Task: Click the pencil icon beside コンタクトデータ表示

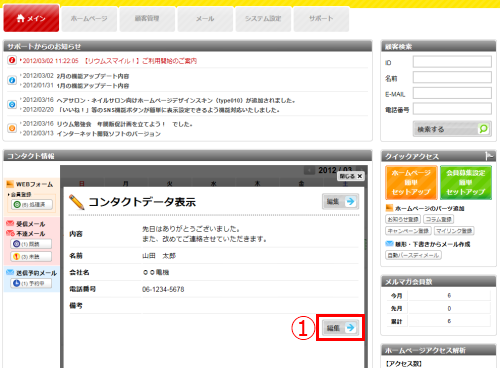Action: (77, 202)
